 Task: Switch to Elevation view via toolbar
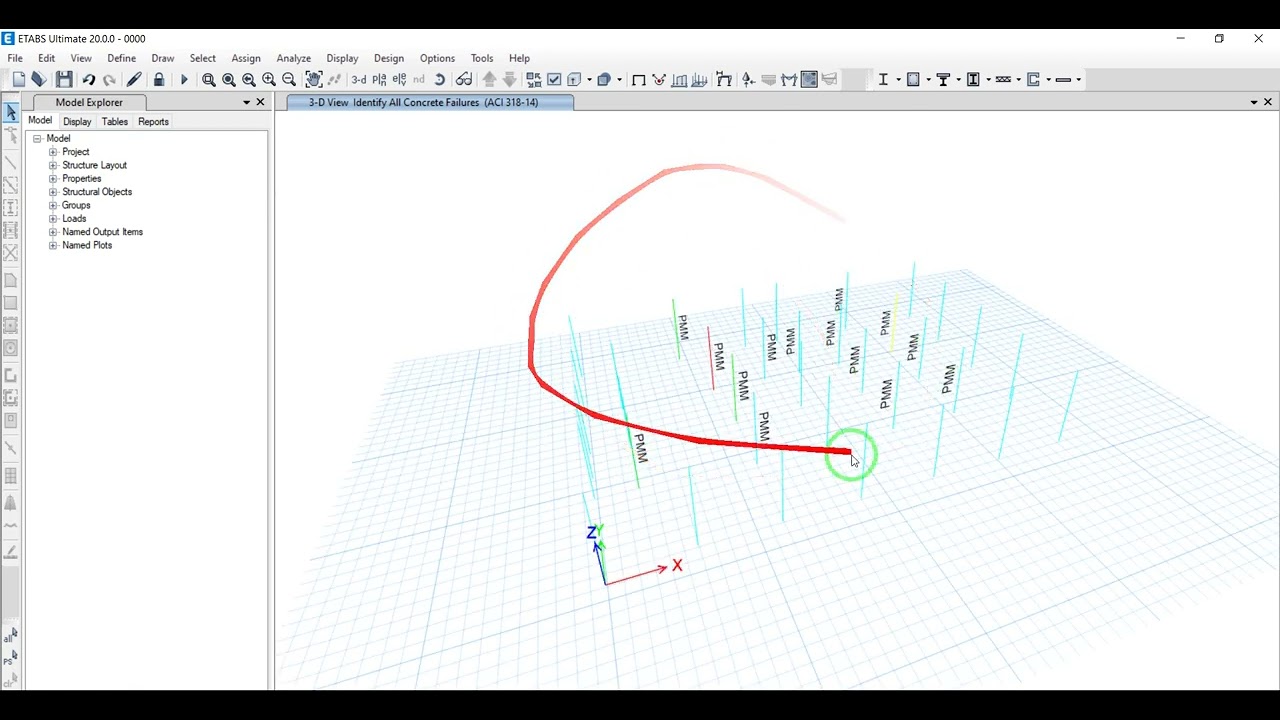[399, 80]
